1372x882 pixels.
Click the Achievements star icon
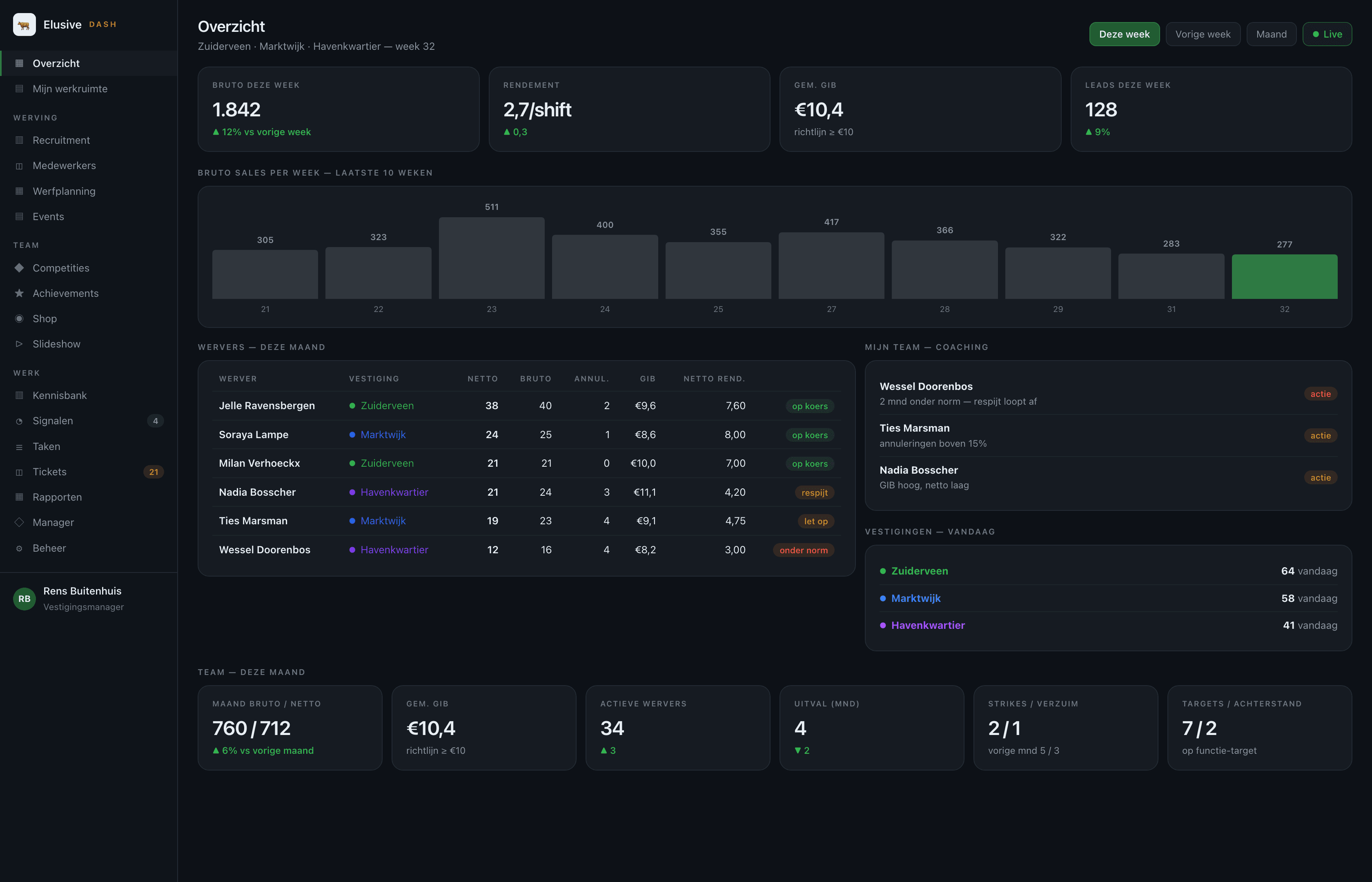coord(20,293)
